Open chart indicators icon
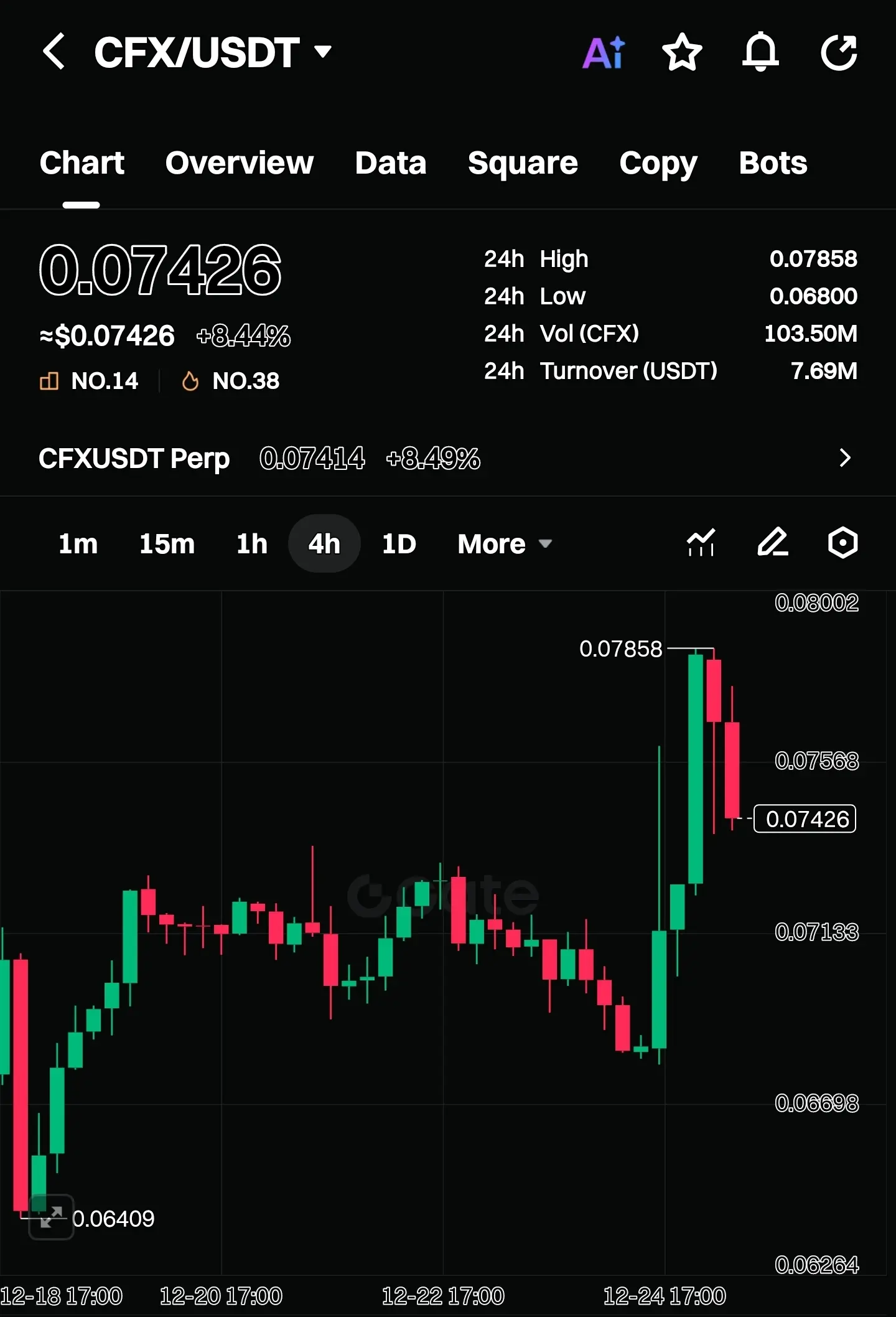 pos(701,543)
